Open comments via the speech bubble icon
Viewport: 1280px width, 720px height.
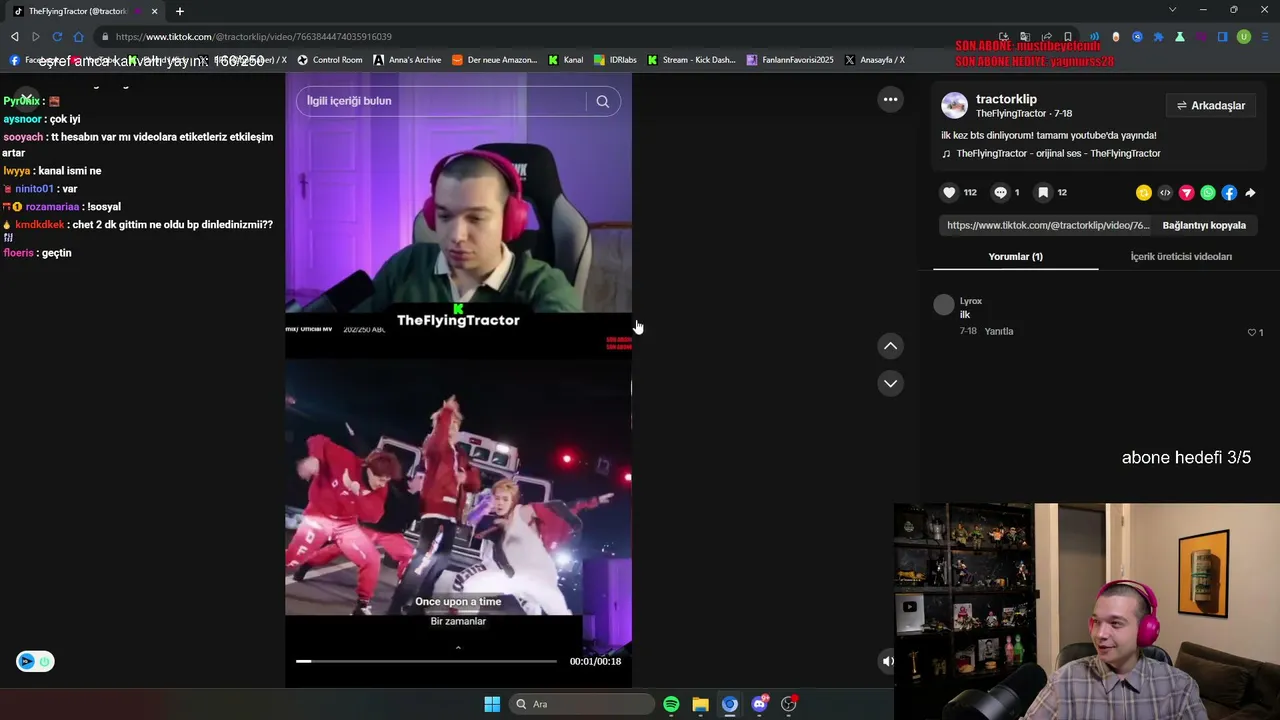click(1000, 193)
